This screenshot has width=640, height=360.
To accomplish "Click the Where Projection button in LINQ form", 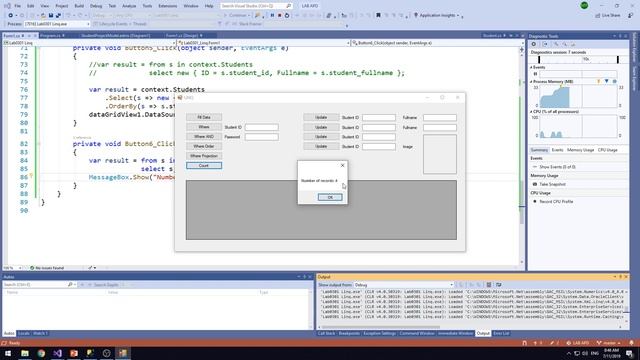I will pyautogui.click(x=204, y=156).
